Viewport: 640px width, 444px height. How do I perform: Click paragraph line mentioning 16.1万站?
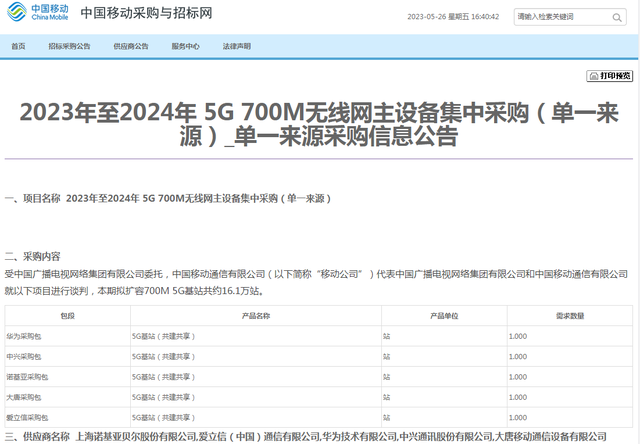click(134, 291)
